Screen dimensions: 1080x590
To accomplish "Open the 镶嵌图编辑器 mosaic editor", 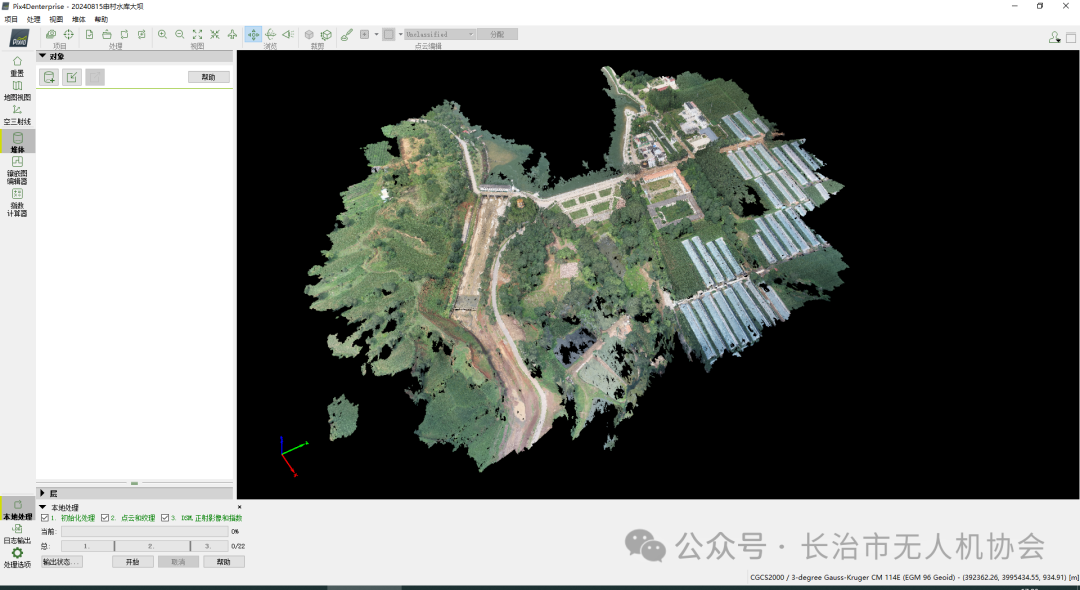I will point(17,170).
